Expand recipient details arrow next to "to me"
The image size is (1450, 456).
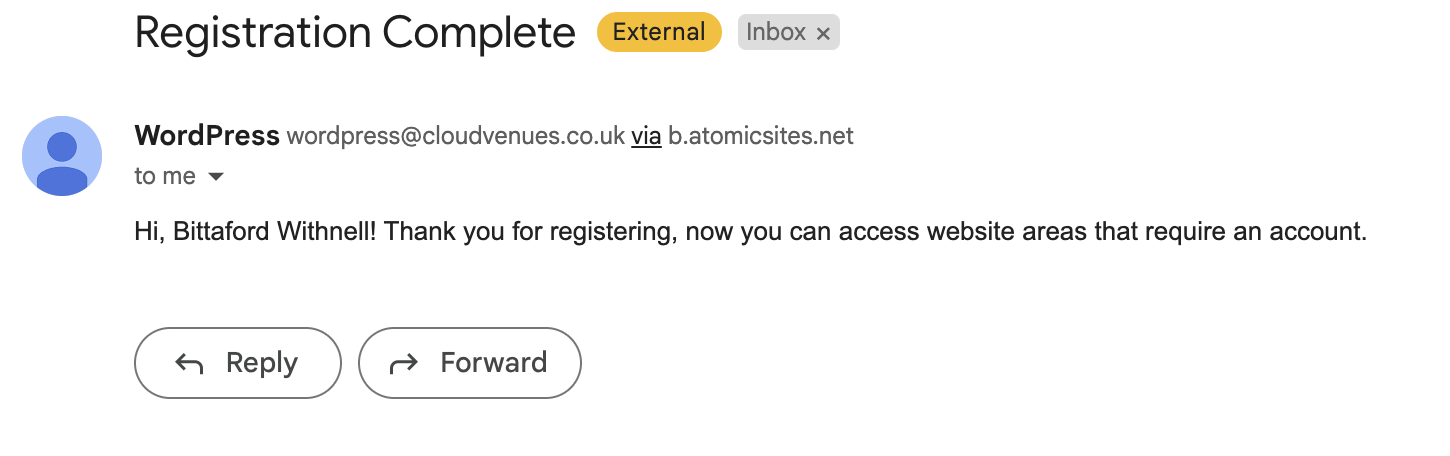215,177
